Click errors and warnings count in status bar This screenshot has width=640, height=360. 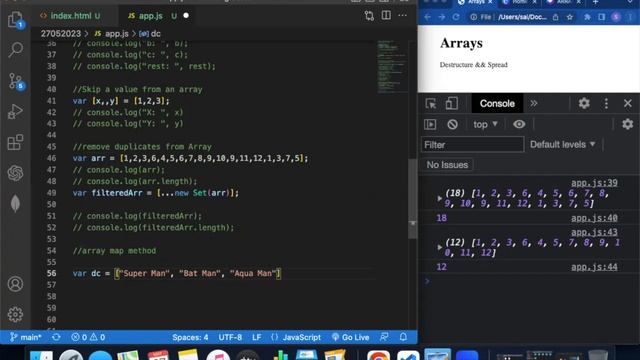click(88, 337)
